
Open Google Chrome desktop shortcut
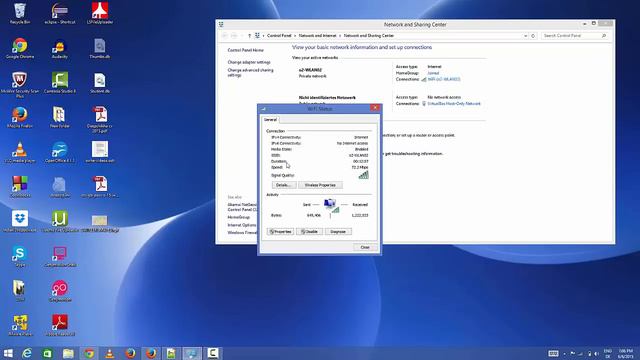click(20, 48)
